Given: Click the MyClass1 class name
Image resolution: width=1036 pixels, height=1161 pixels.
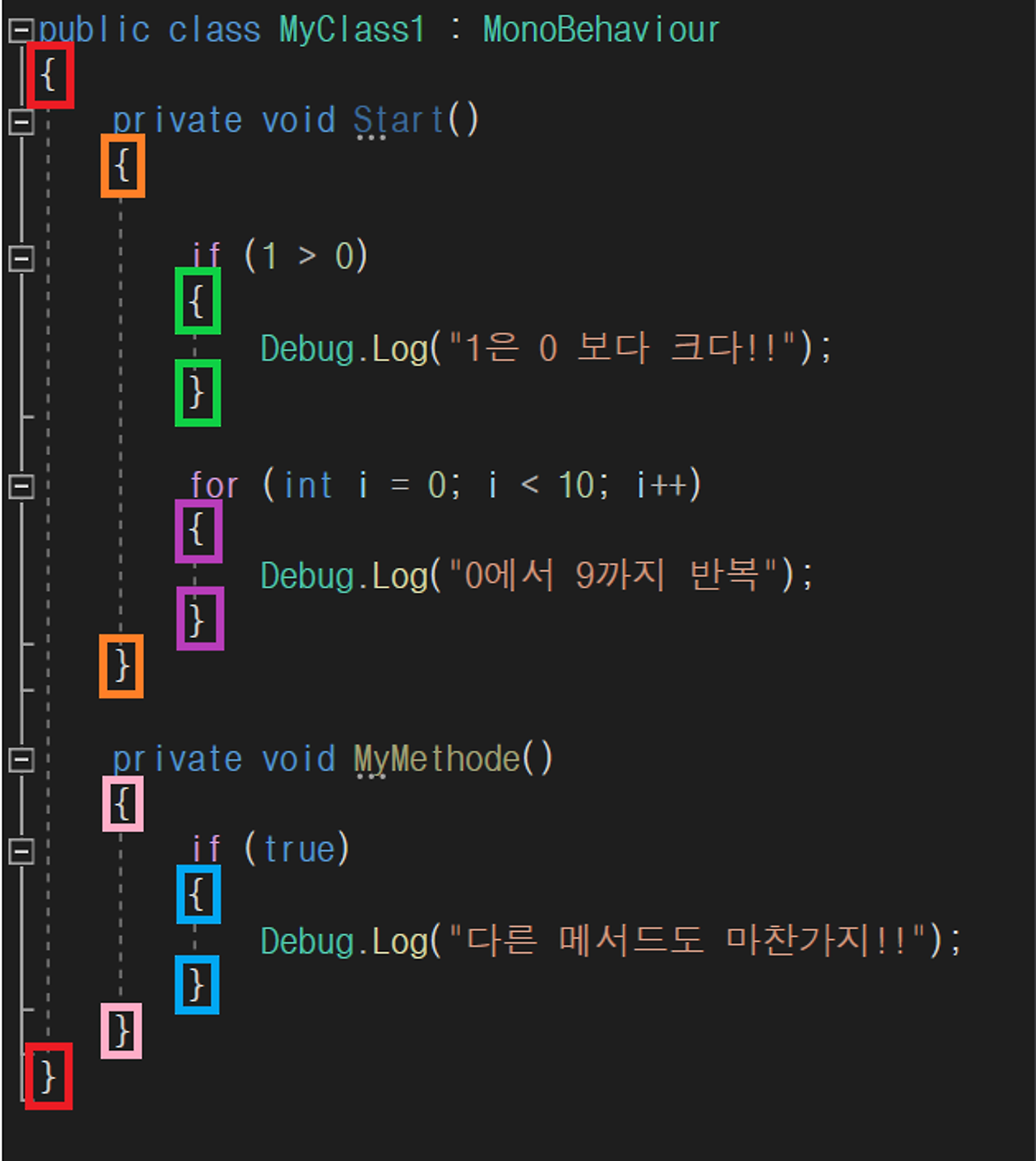Looking at the screenshot, I should [x=352, y=30].
